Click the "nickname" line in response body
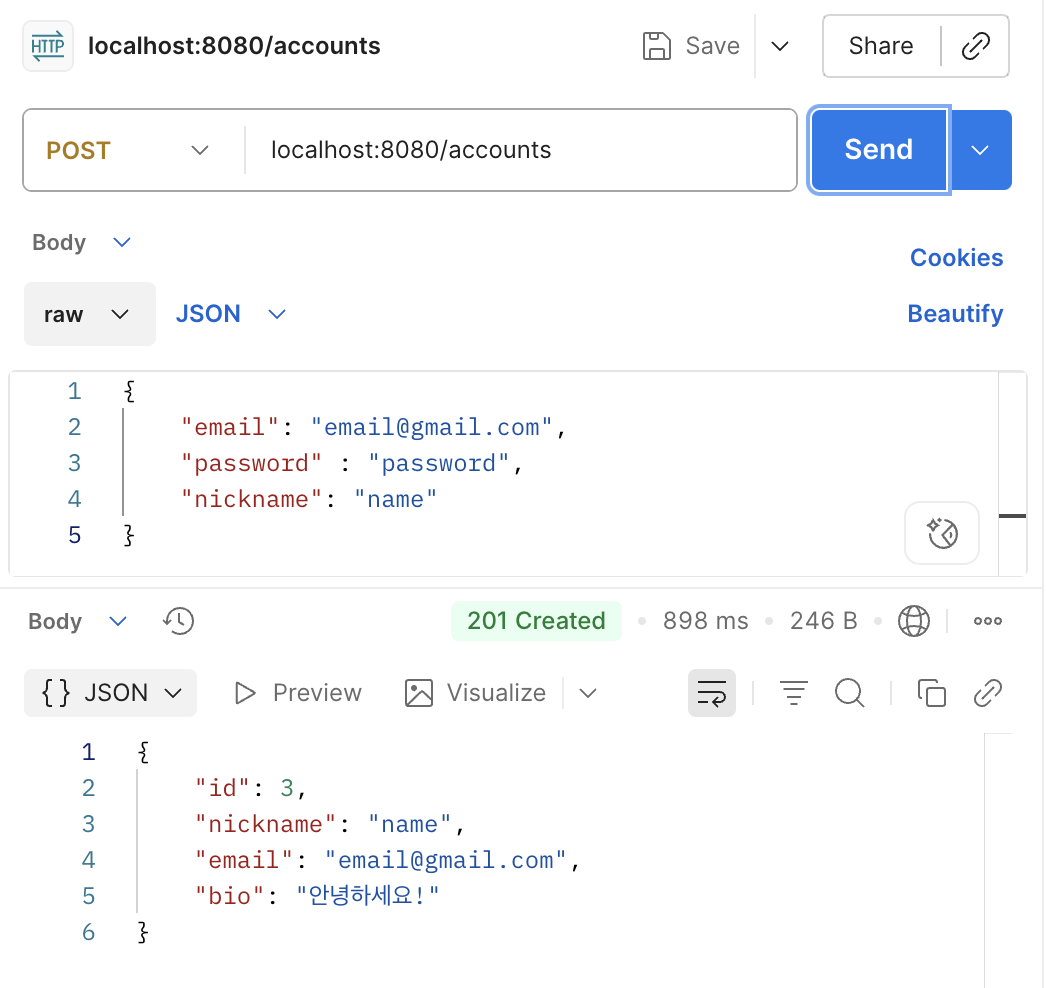 point(329,825)
